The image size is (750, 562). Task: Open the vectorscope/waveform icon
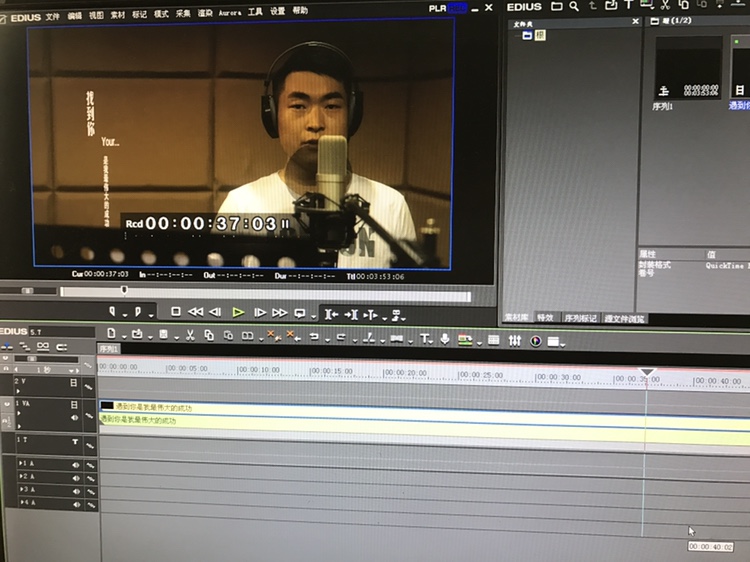[x=536, y=341]
